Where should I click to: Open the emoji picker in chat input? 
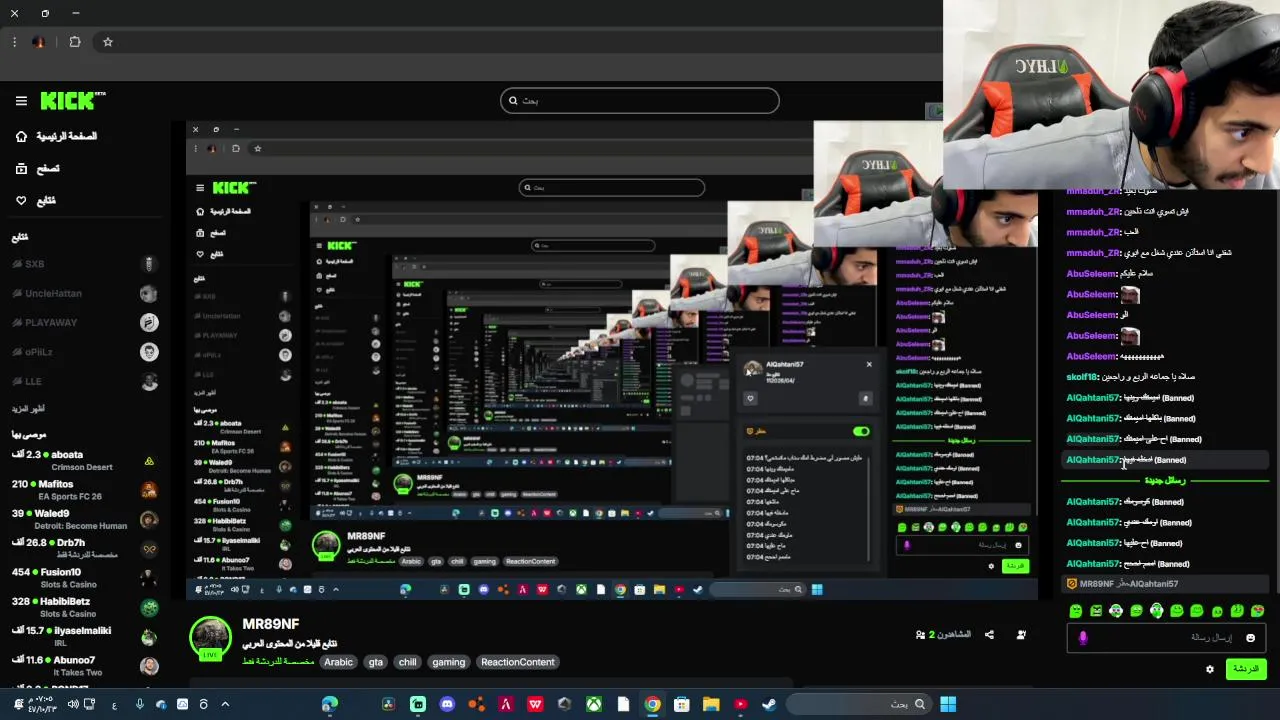coord(1250,638)
